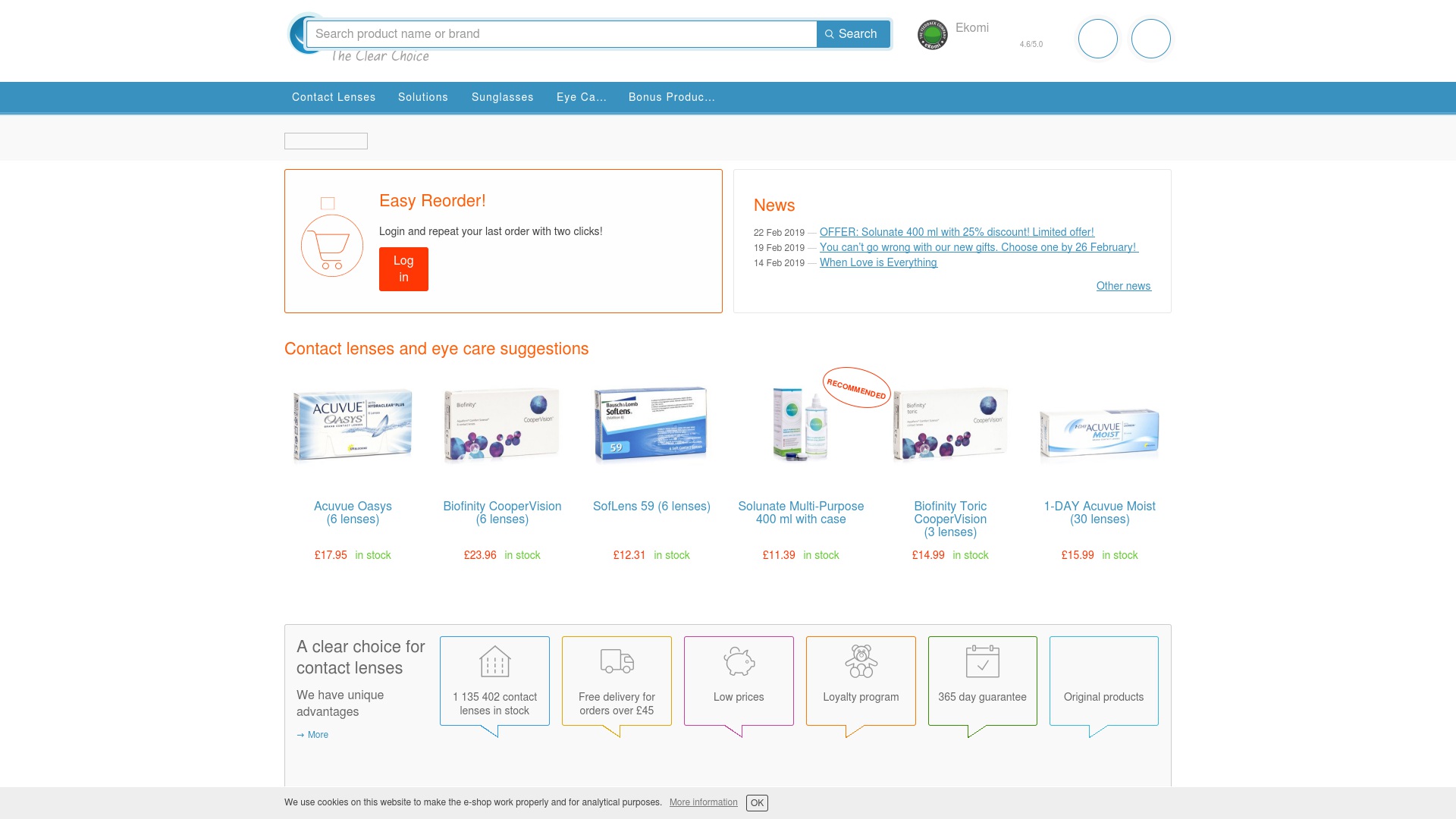Click the News heading
Image resolution: width=1456 pixels, height=819 pixels.
[x=774, y=206]
